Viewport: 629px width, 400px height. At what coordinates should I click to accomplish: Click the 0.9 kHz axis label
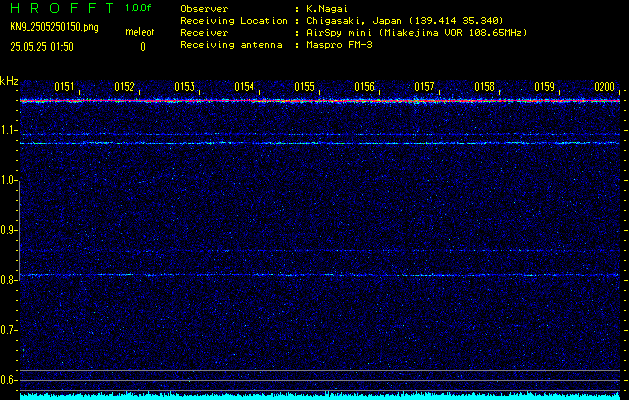coord(8,230)
